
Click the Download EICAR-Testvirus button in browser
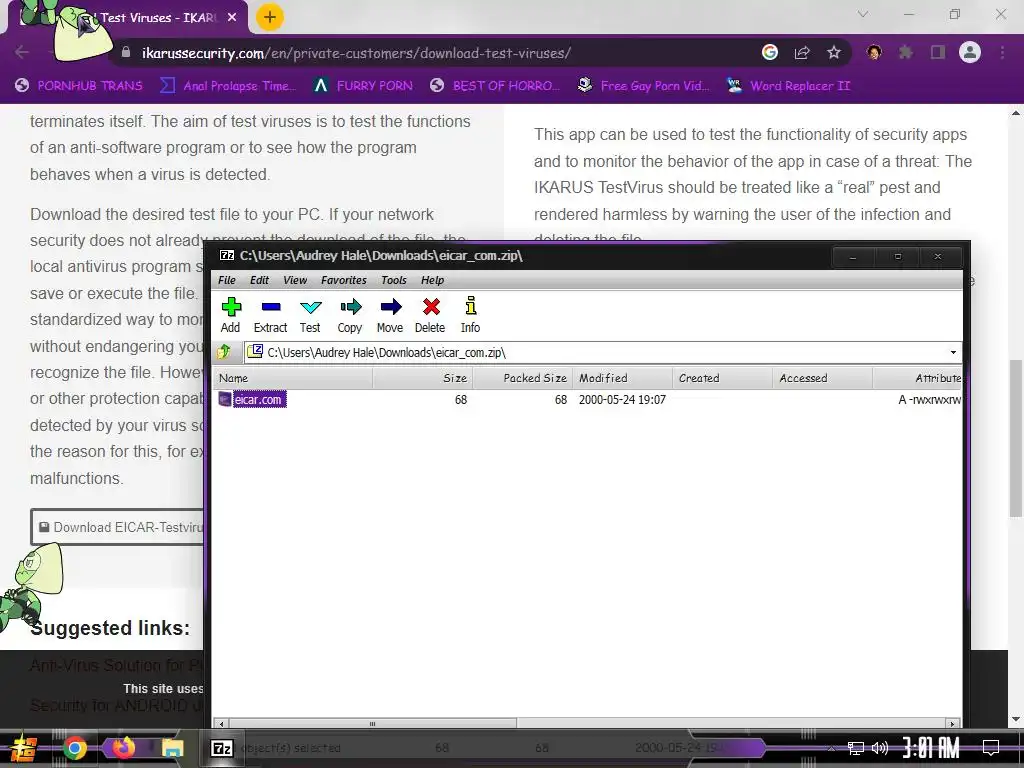point(118,527)
